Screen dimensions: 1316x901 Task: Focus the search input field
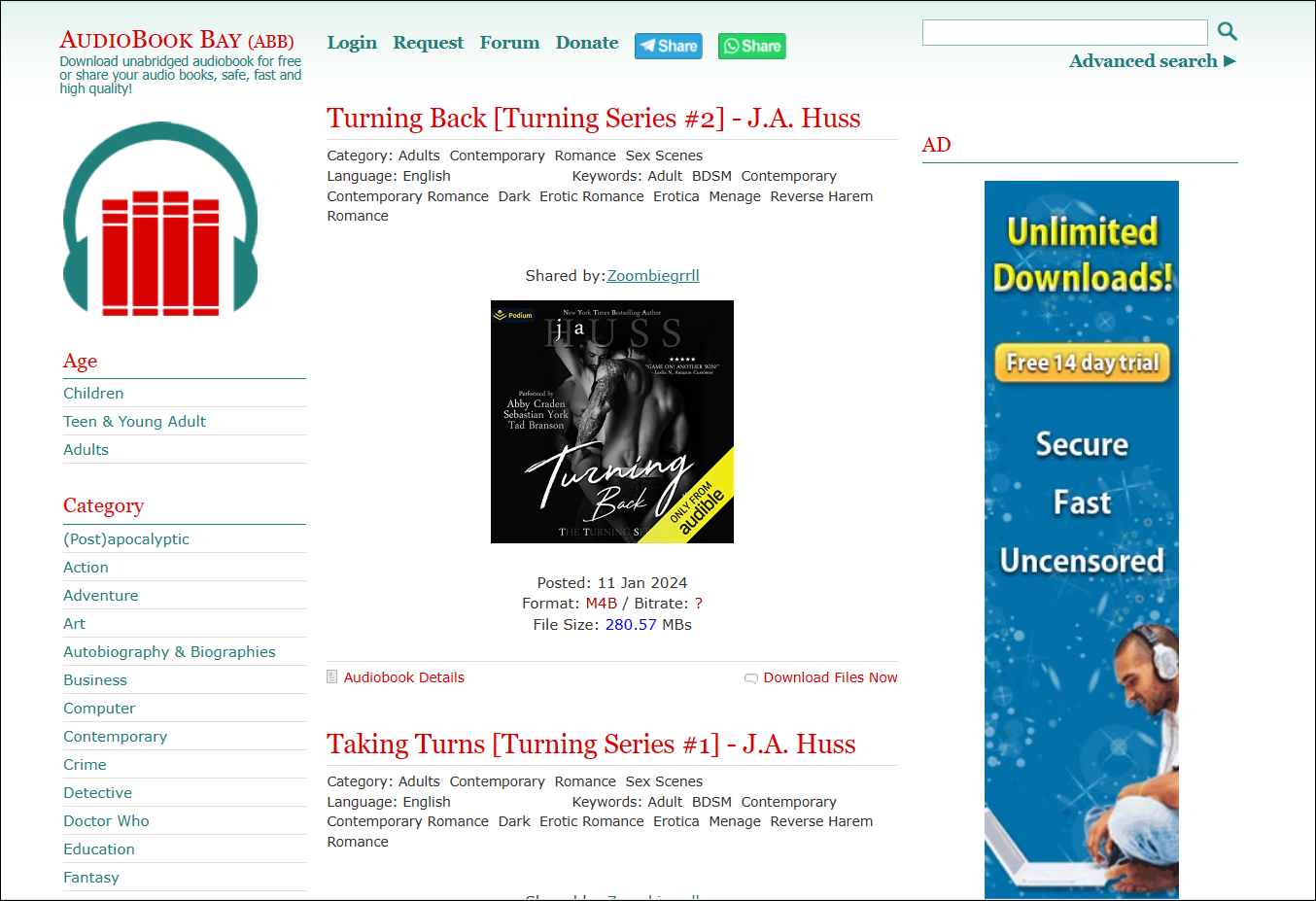(x=1065, y=32)
